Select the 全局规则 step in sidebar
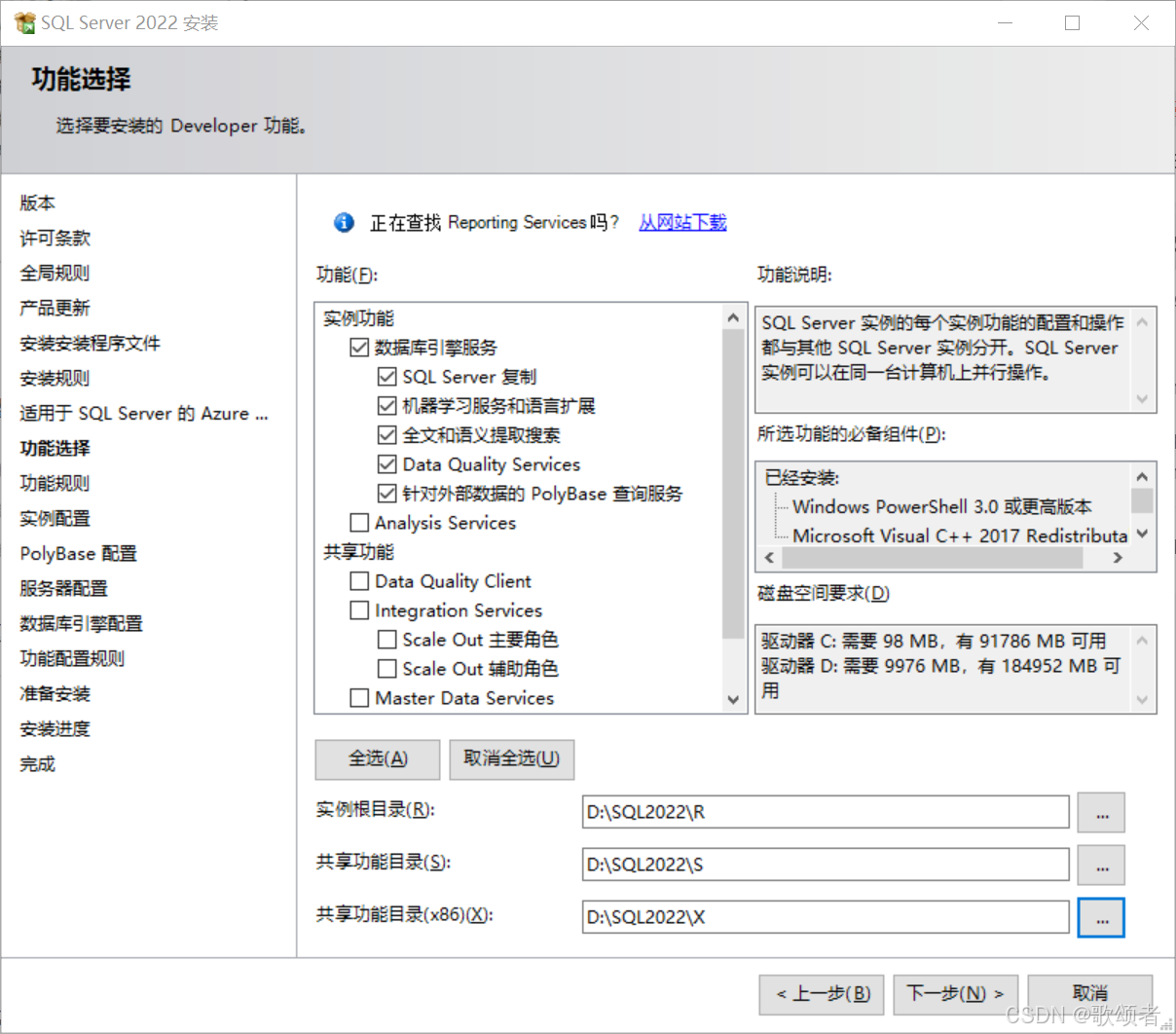This screenshot has height=1034, width=1176. click(55, 273)
